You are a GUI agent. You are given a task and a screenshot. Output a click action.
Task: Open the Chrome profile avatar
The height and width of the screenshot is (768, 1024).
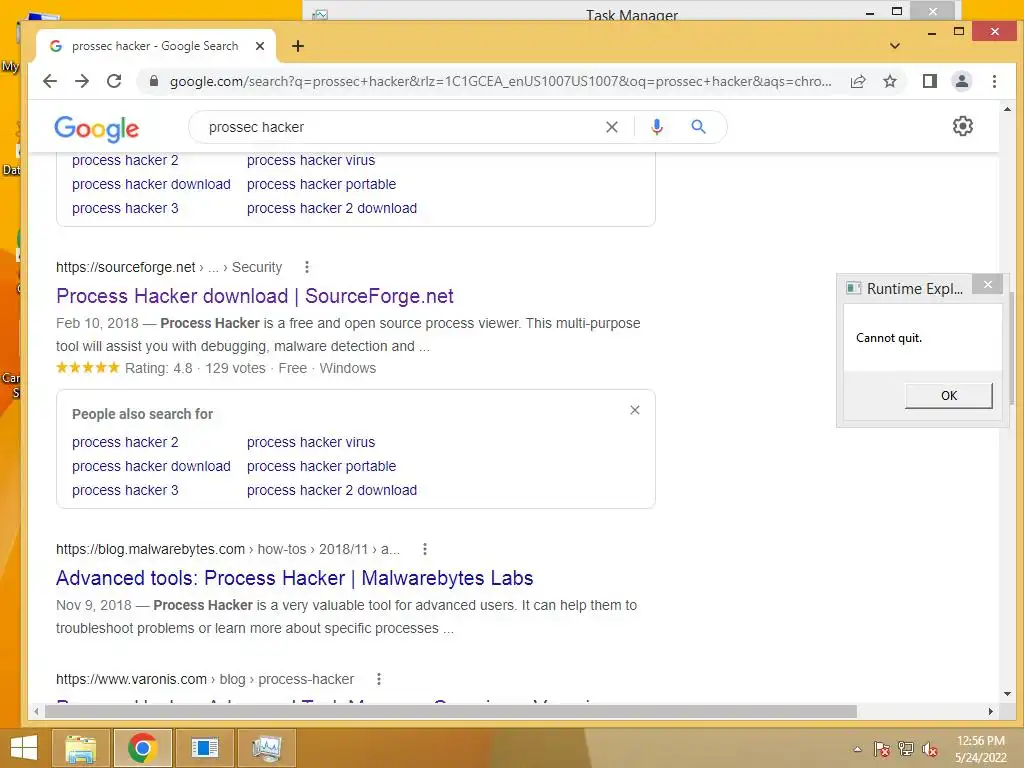tap(961, 81)
